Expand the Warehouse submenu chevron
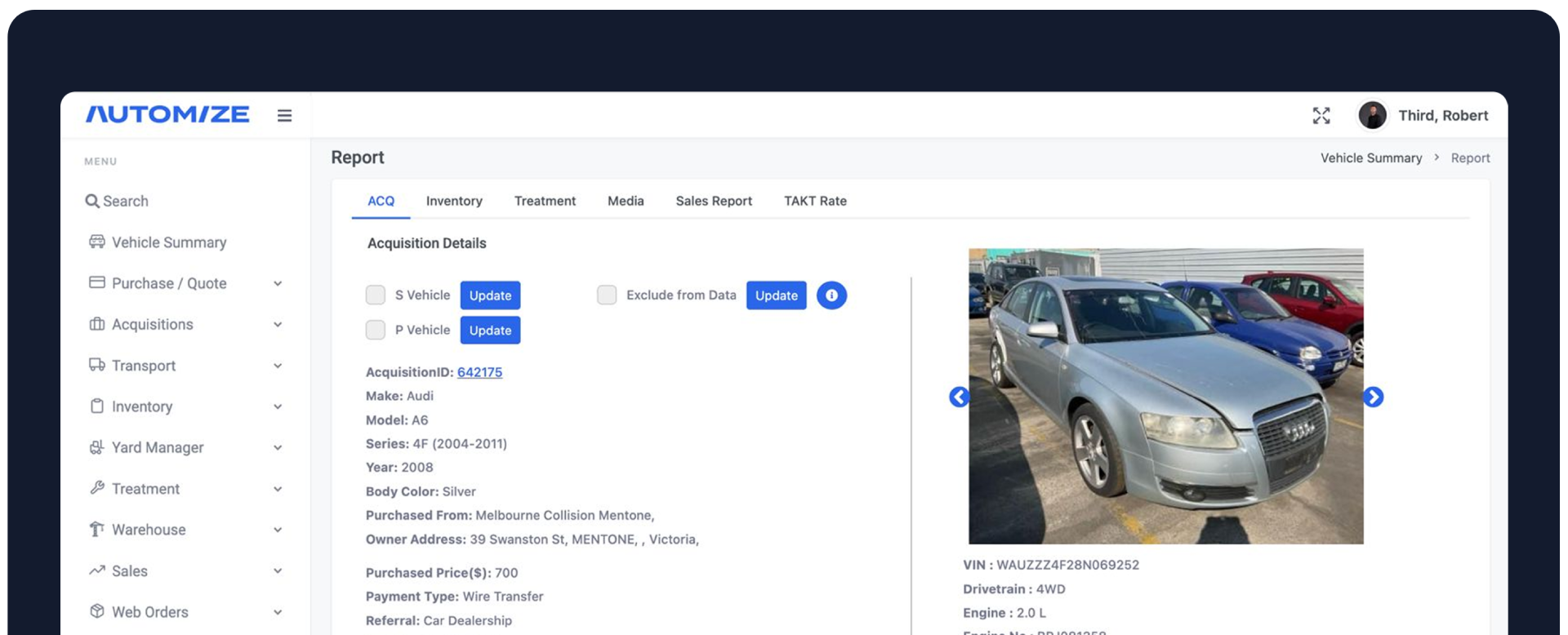The height and width of the screenshot is (635, 1568). coord(278,530)
